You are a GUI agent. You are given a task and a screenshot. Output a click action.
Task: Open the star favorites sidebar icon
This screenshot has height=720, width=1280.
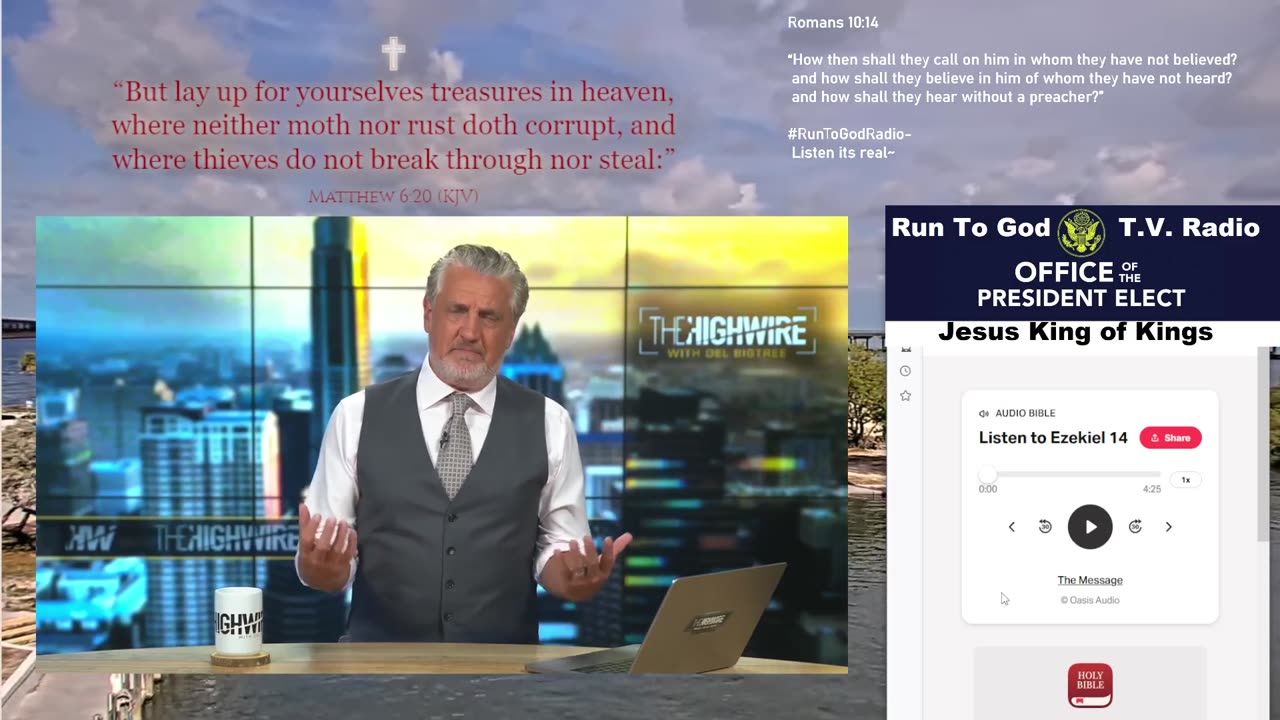click(x=905, y=396)
